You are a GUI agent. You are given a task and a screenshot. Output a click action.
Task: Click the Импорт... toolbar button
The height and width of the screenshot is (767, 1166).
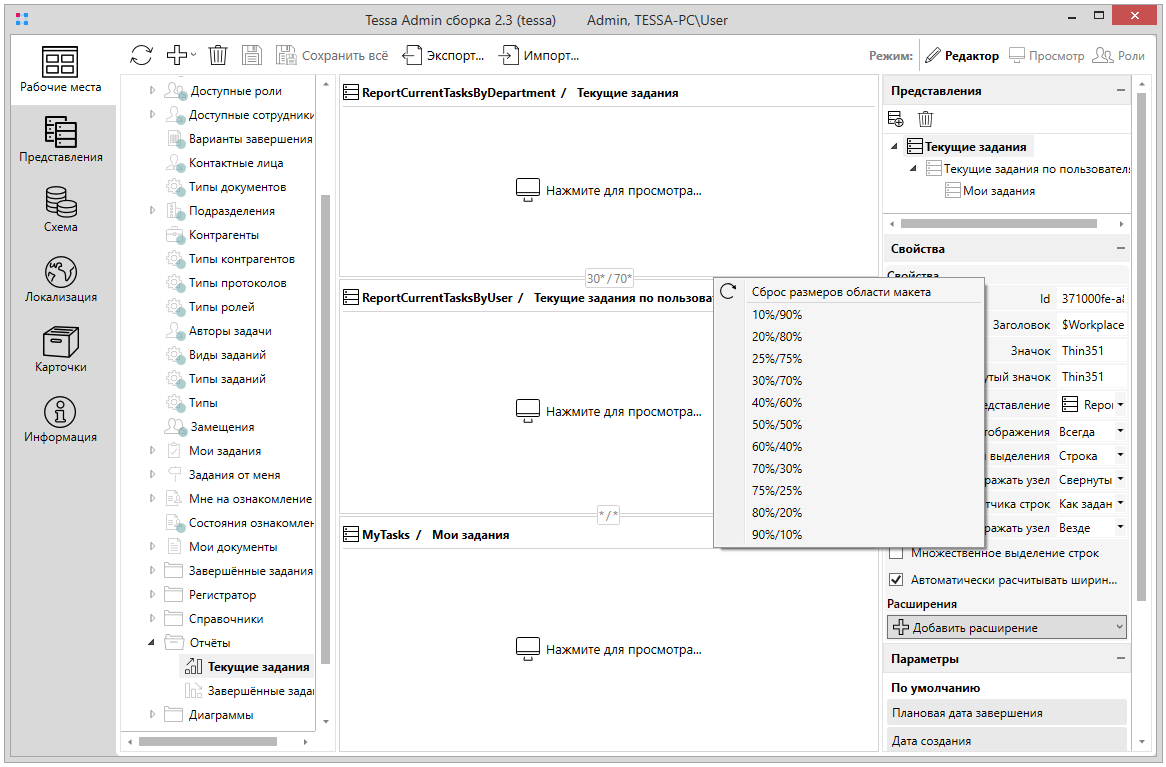click(539, 56)
